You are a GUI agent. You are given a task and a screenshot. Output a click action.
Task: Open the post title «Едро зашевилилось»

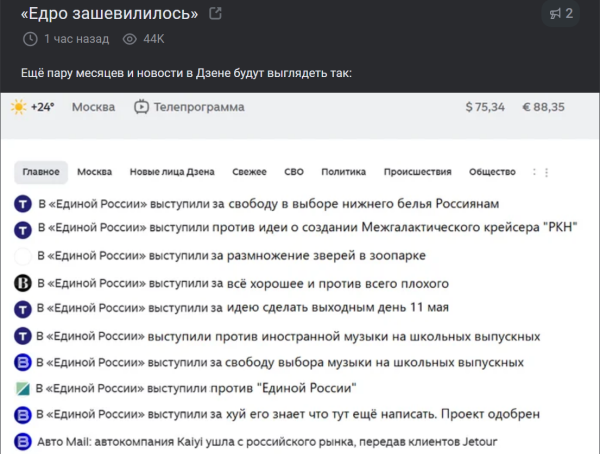[x=109, y=13]
